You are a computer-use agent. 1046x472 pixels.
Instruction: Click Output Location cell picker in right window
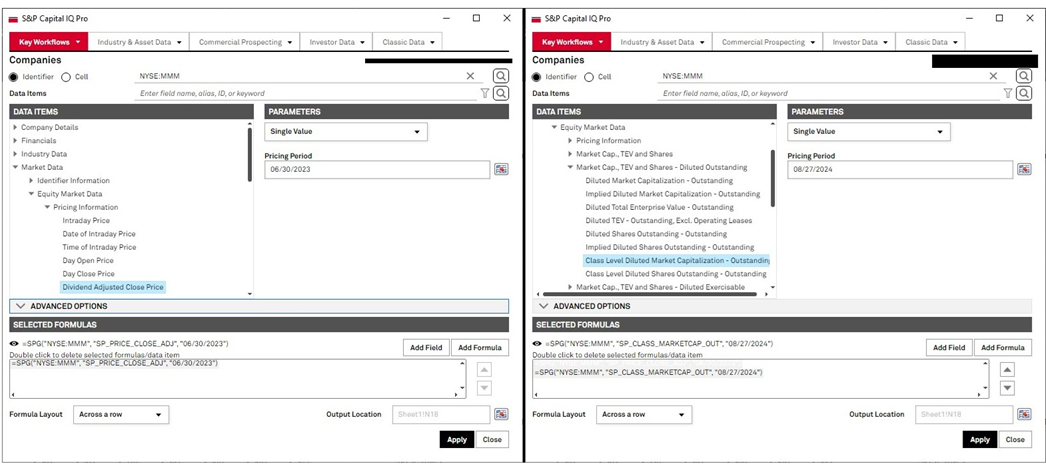[1024, 414]
